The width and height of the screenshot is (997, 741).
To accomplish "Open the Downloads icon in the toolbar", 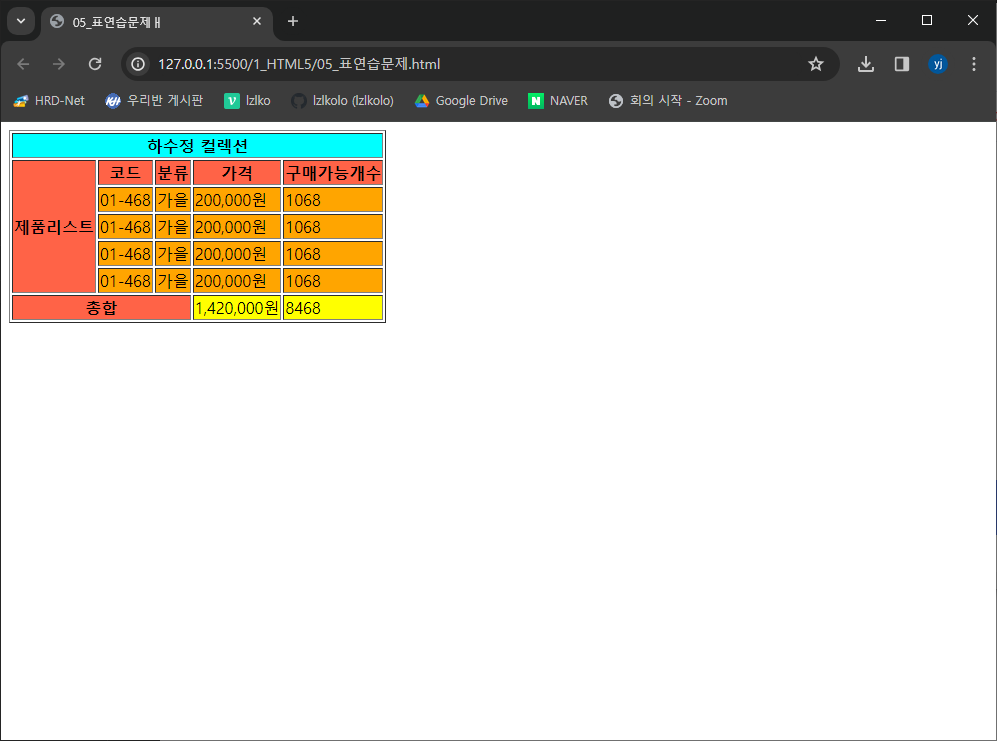I will [866, 63].
